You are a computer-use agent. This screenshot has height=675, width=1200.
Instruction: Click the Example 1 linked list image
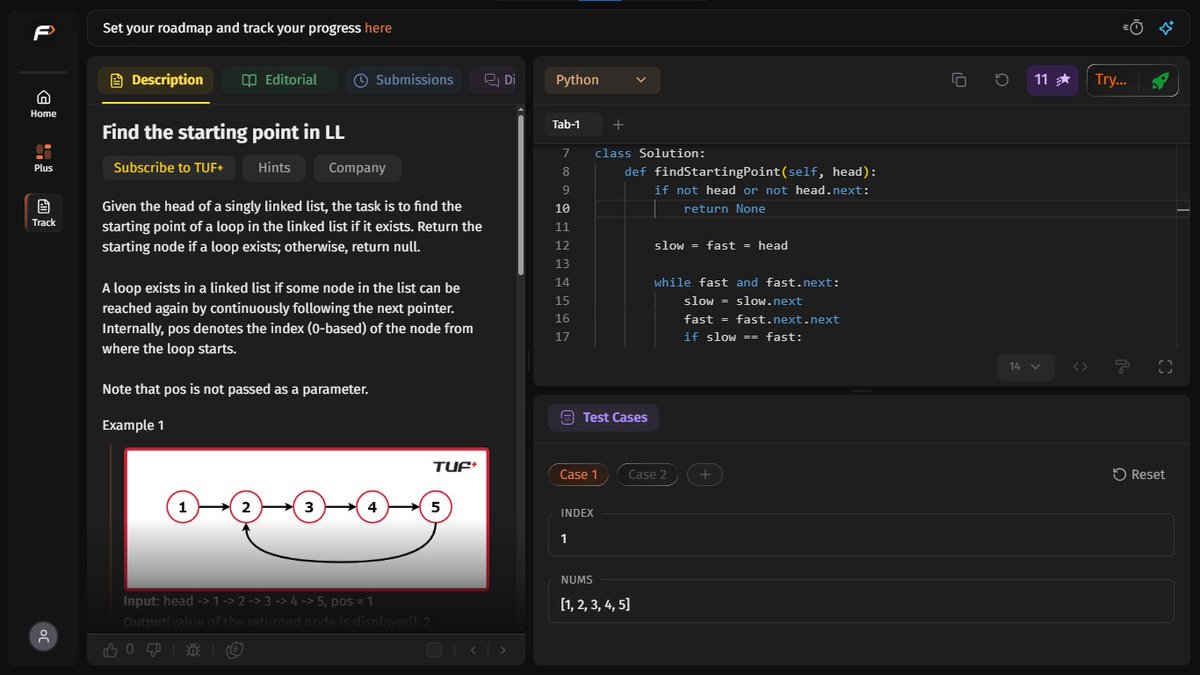point(306,519)
